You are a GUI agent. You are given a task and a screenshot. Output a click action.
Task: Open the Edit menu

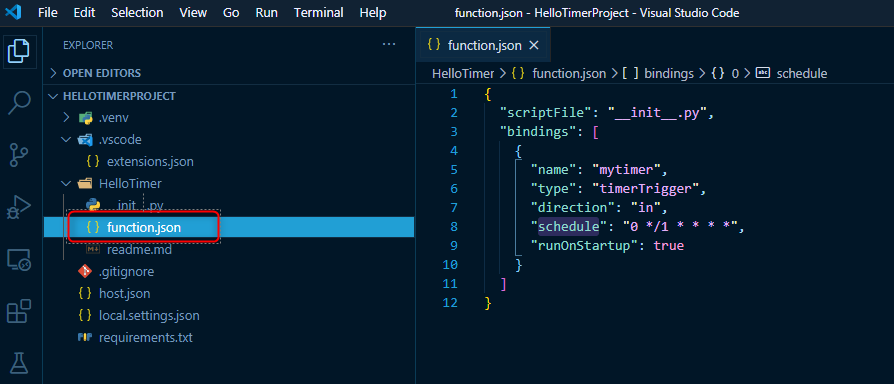[84, 13]
